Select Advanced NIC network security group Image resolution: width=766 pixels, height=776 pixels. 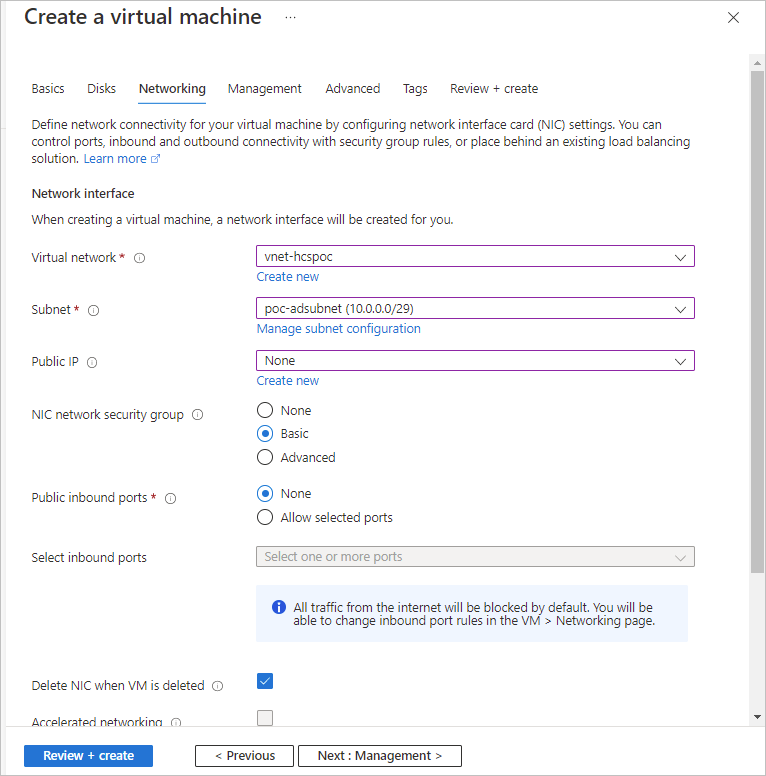pyautogui.click(x=265, y=457)
